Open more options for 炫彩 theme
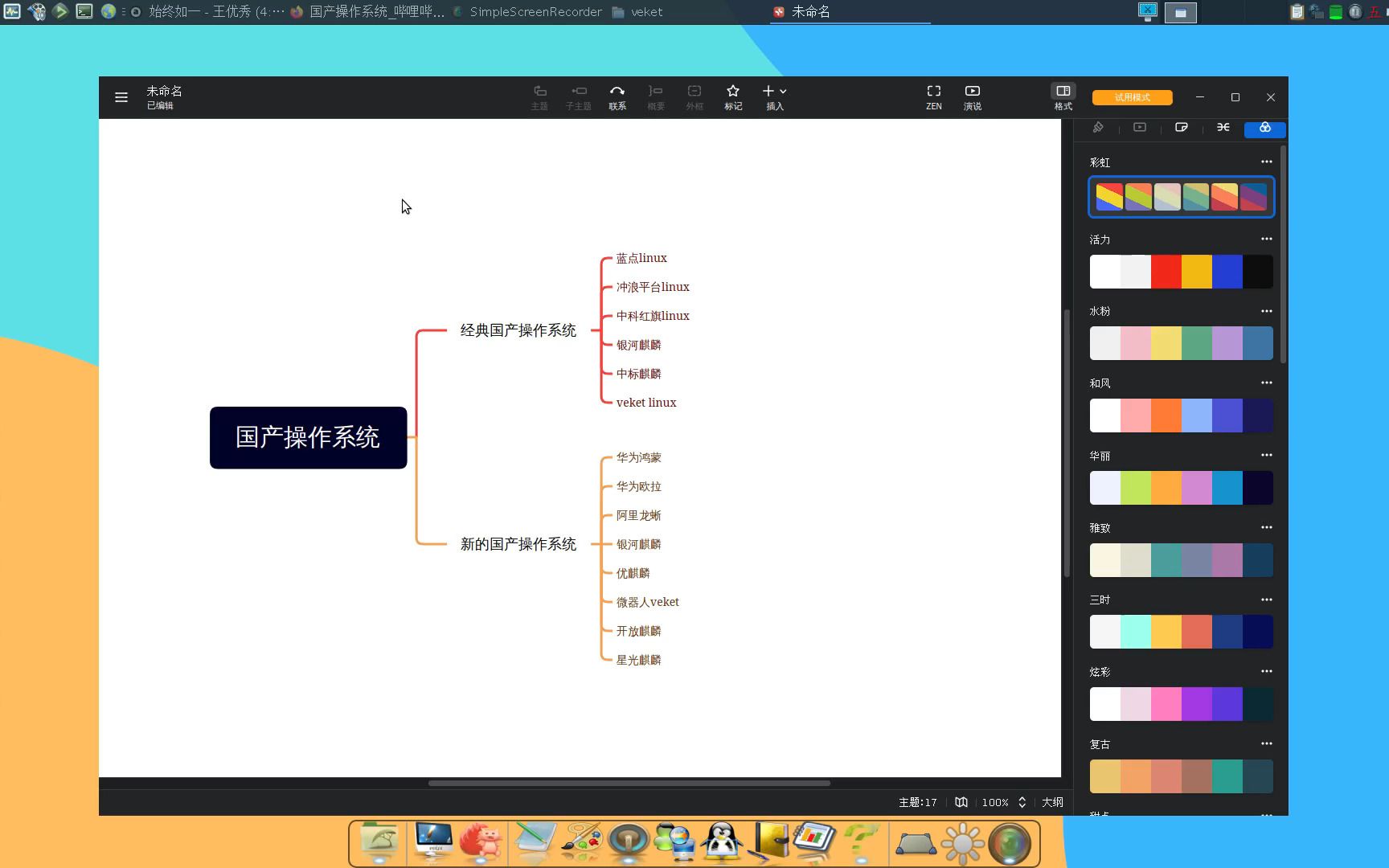This screenshot has width=1389, height=868. pos(1267,671)
